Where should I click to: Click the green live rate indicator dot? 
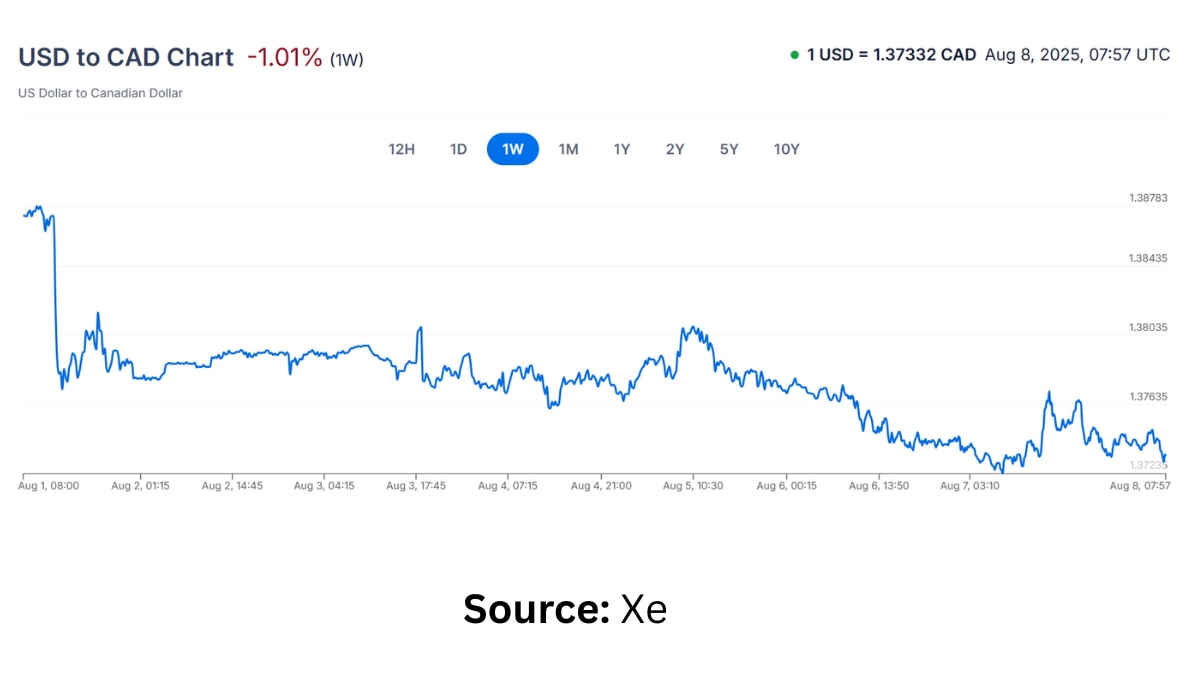(794, 55)
